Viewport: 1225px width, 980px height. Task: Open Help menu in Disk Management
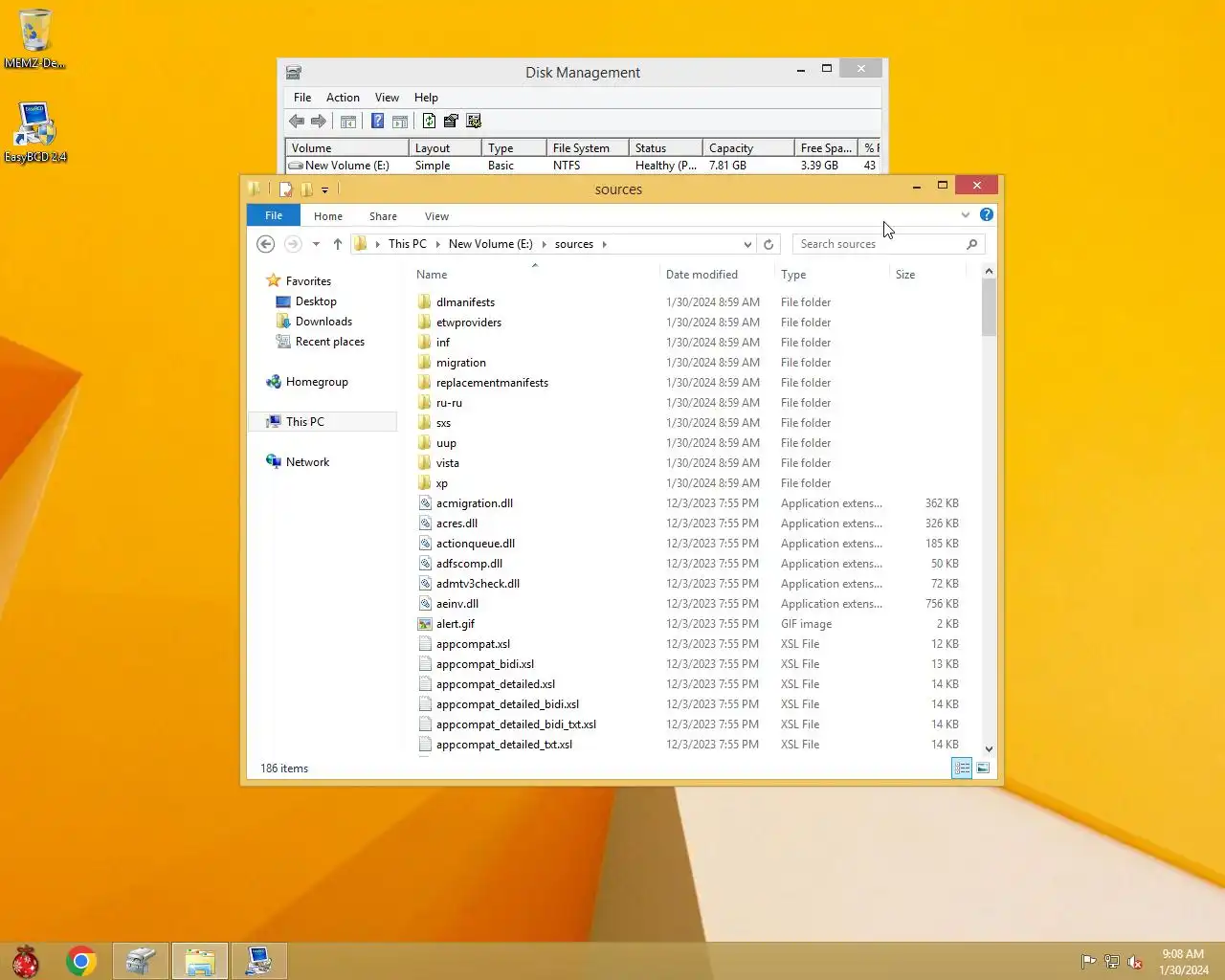(426, 98)
